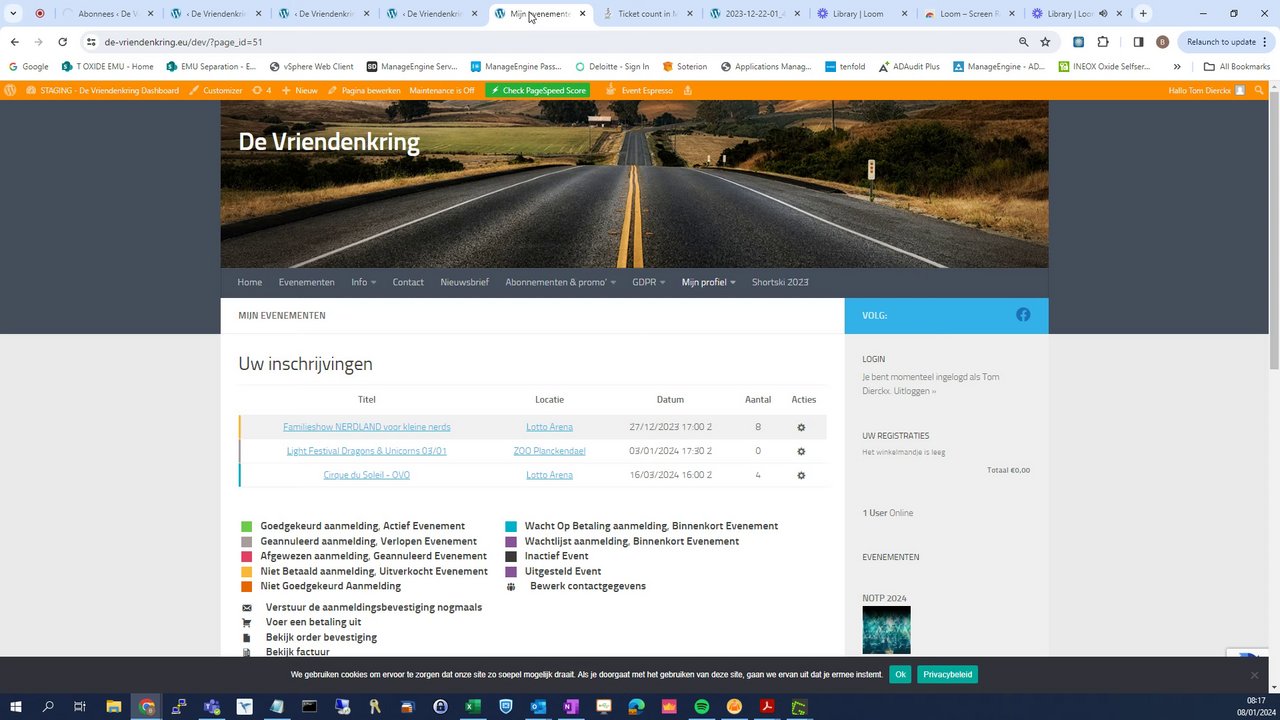Viewport: 1280px width, 720px height.
Task: Click the WordPress logo in admin bar
Action: (10, 90)
